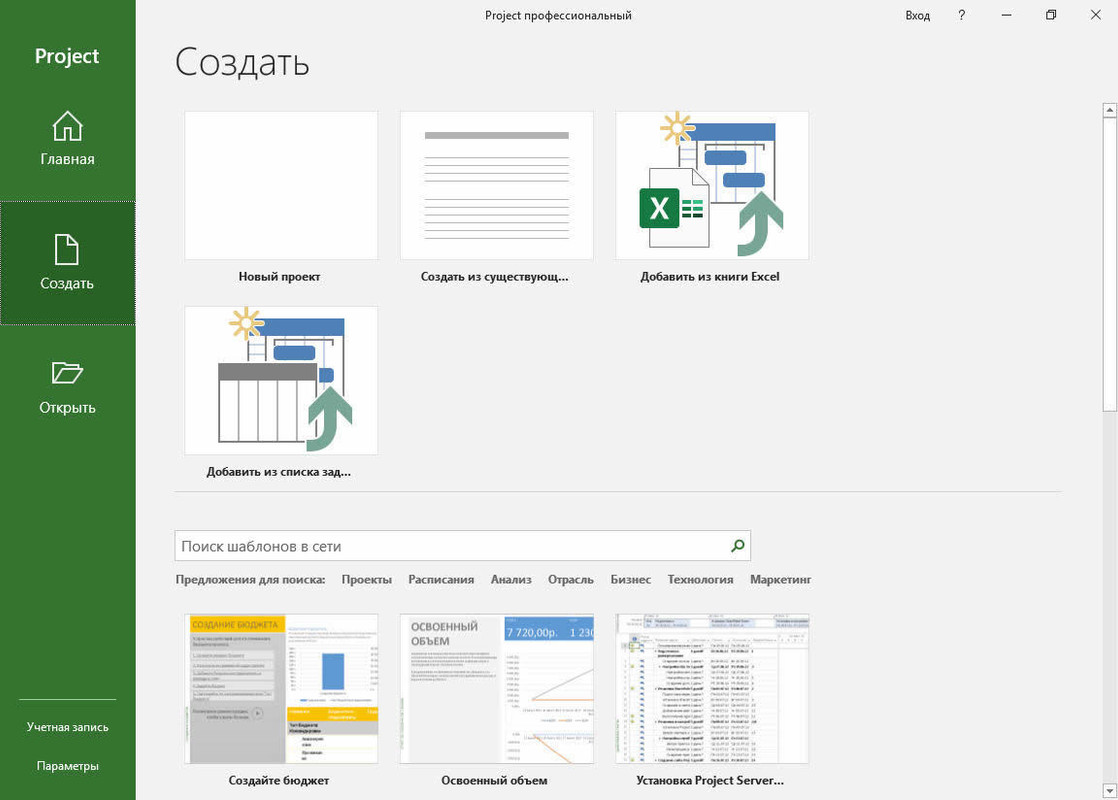Click the scrollbar up arrow
Viewport: 1118px width, 800px height.
click(1109, 111)
